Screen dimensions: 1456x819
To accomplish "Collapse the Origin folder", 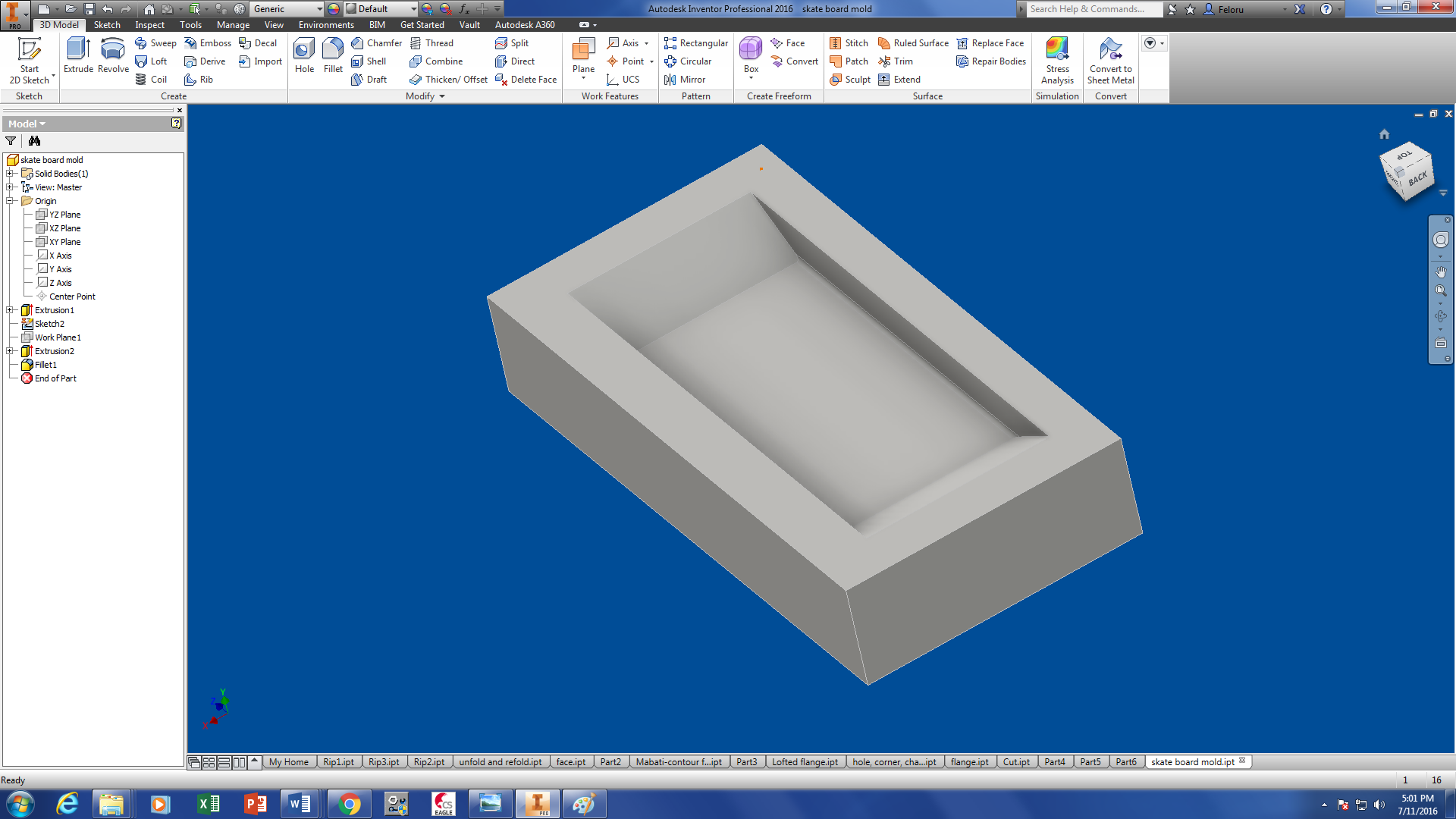I will point(10,201).
